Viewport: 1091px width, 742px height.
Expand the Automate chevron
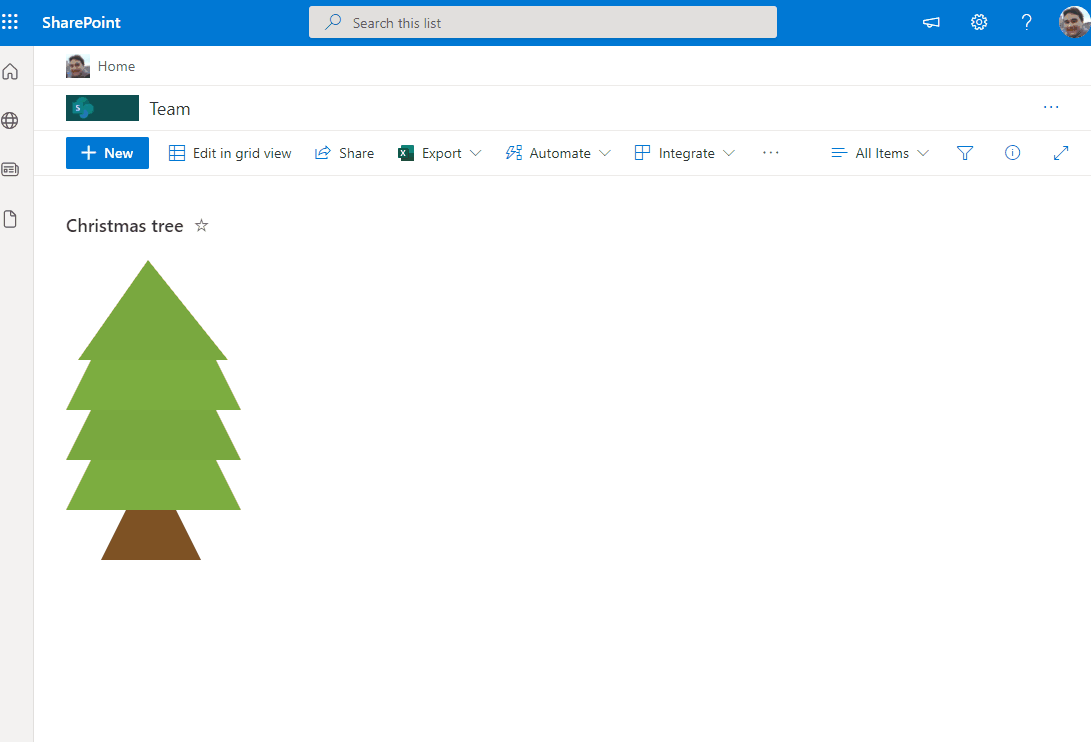click(x=605, y=153)
